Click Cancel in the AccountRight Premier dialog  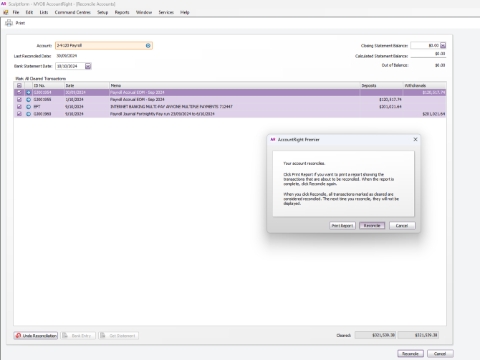402,226
